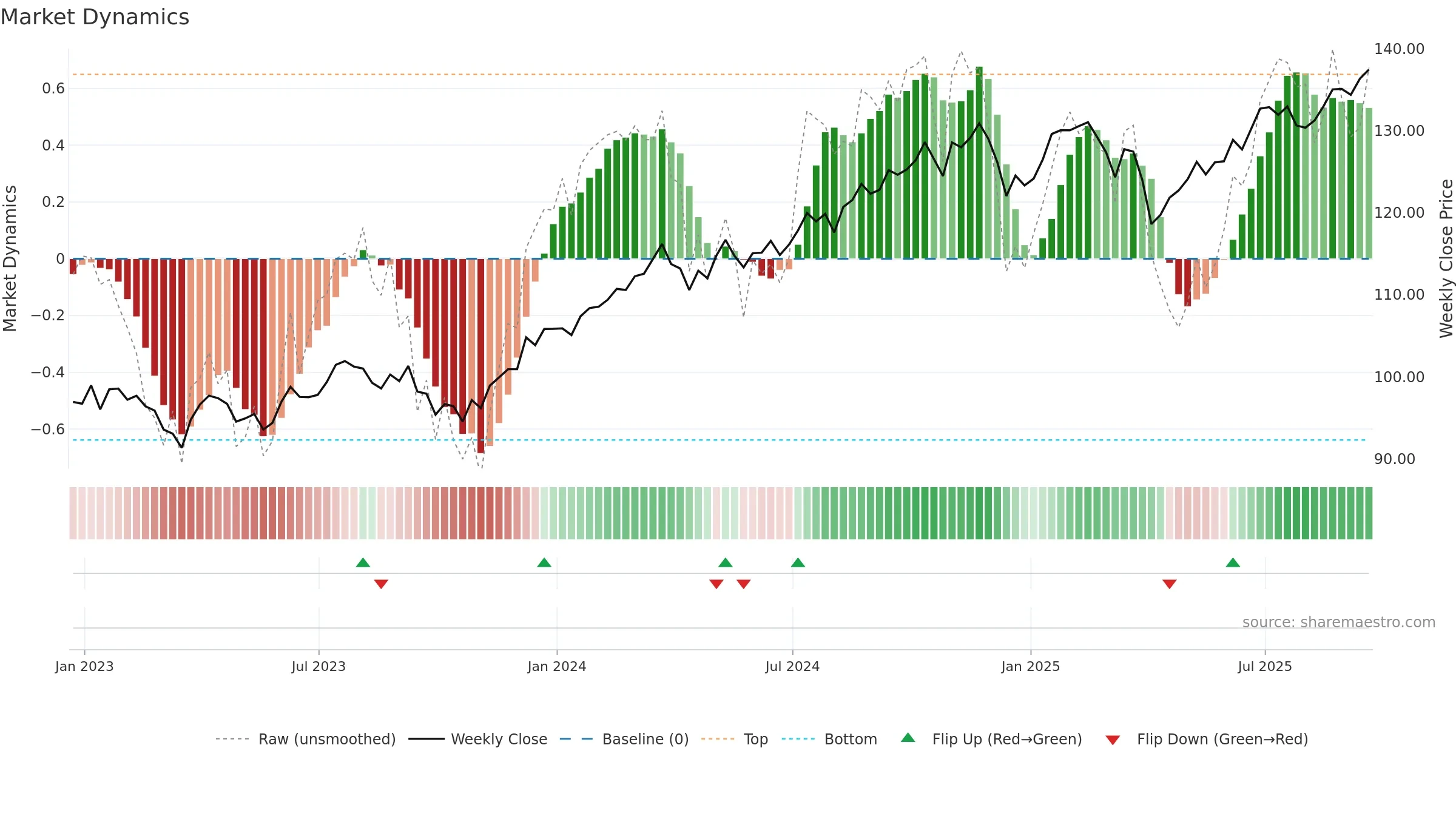Image resolution: width=1456 pixels, height=819 pixels.
Task: Click the −0.2 left axis tick label
Action: (x=47, y=315)
